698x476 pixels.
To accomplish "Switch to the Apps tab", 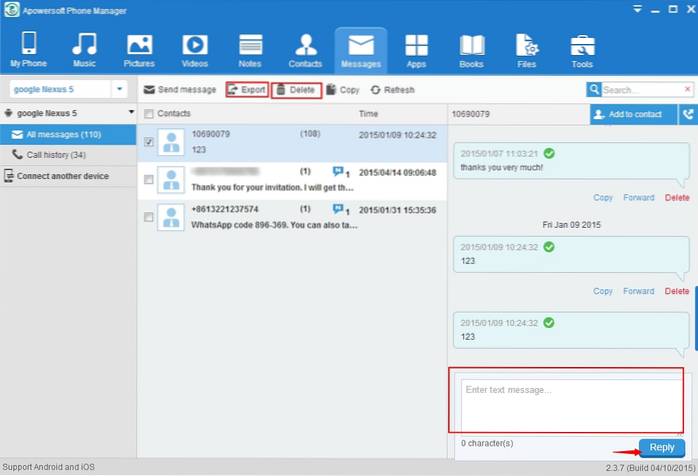I will tap(415, 52).
